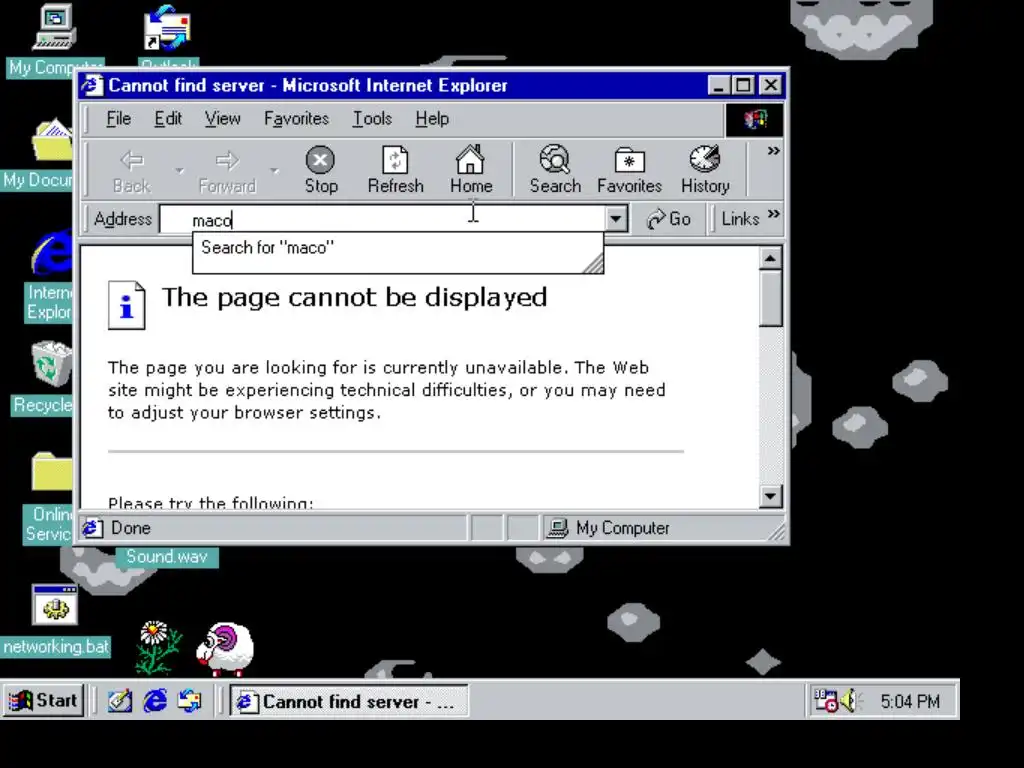Click inside the Address input field
The height and width of the screenshot is (768, 1024).
click(x=383, y=219)
